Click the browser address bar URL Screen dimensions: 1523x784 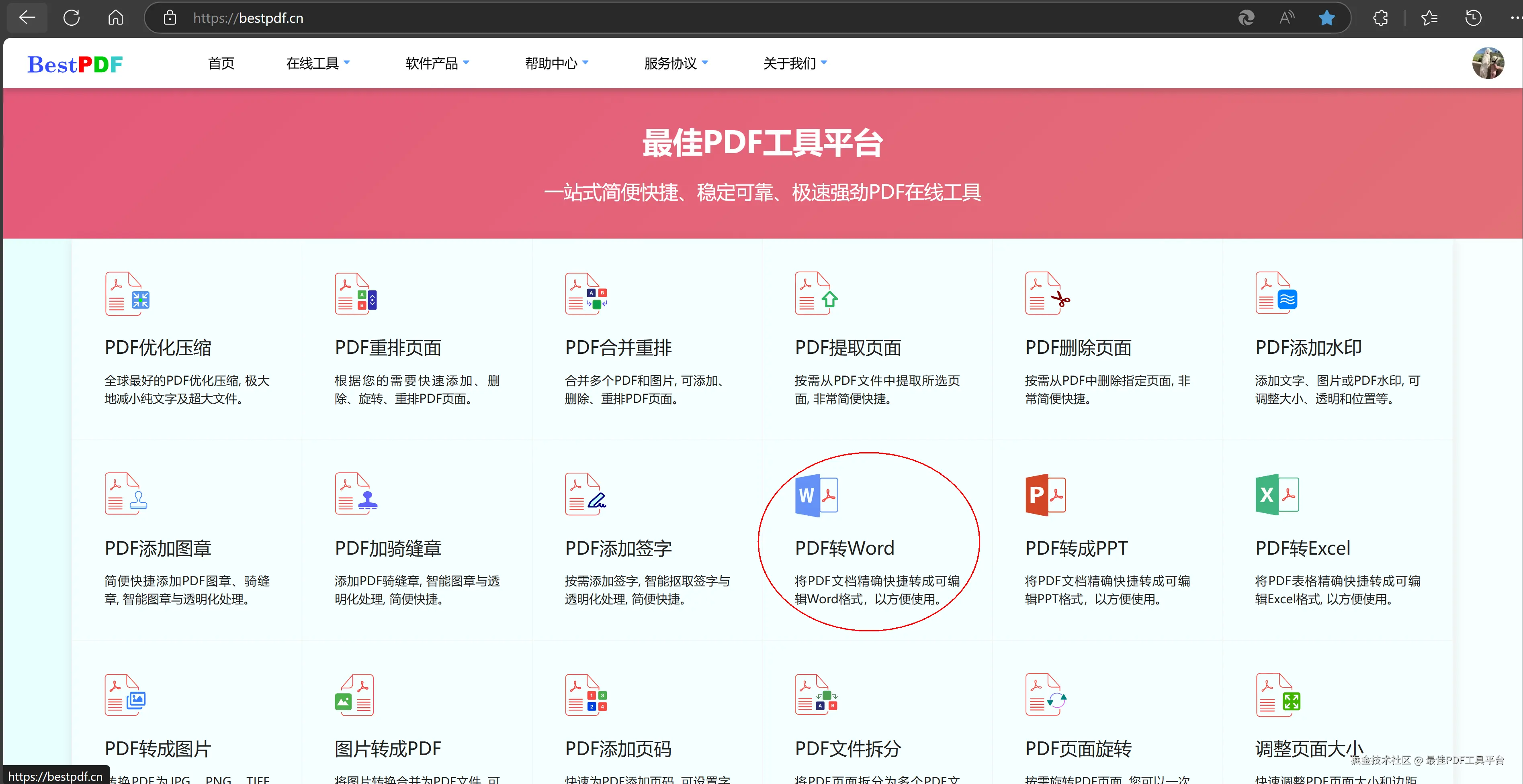(248, 18)
